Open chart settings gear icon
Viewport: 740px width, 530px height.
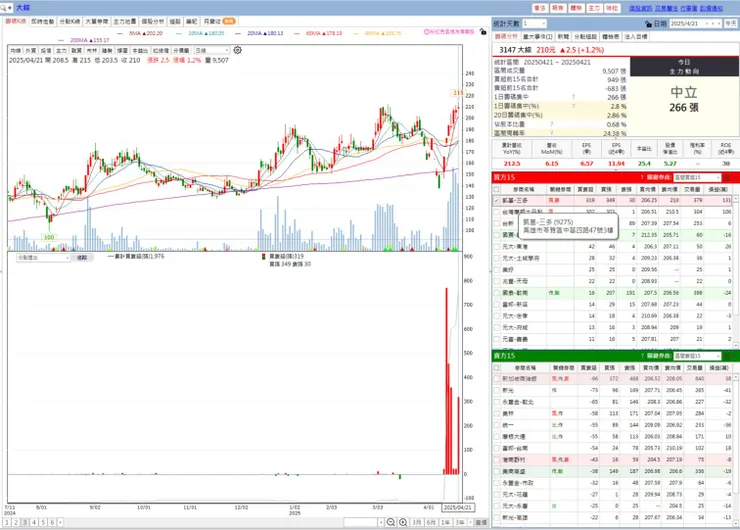point(237,50)
